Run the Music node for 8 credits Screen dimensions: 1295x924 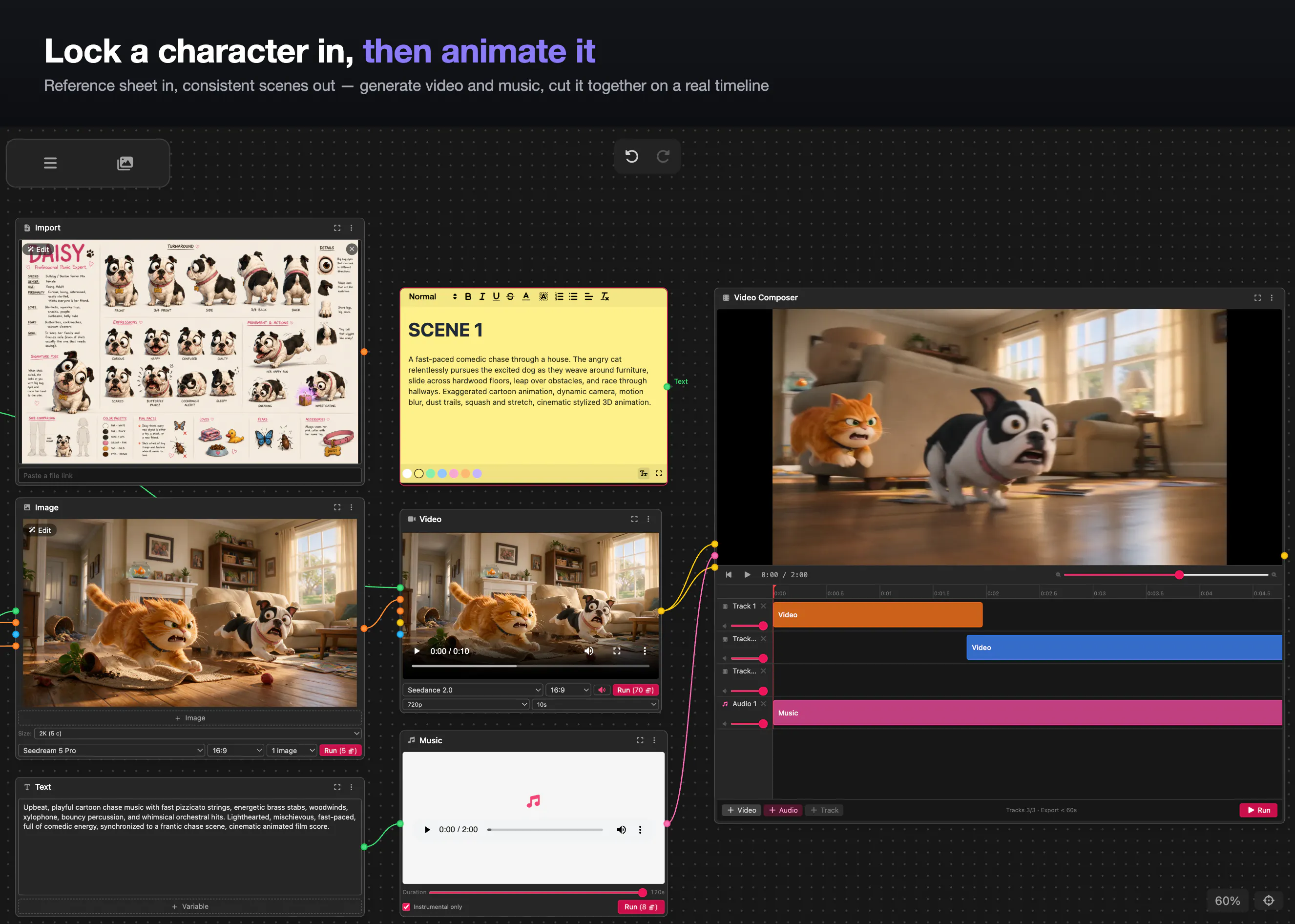[641, 907]
